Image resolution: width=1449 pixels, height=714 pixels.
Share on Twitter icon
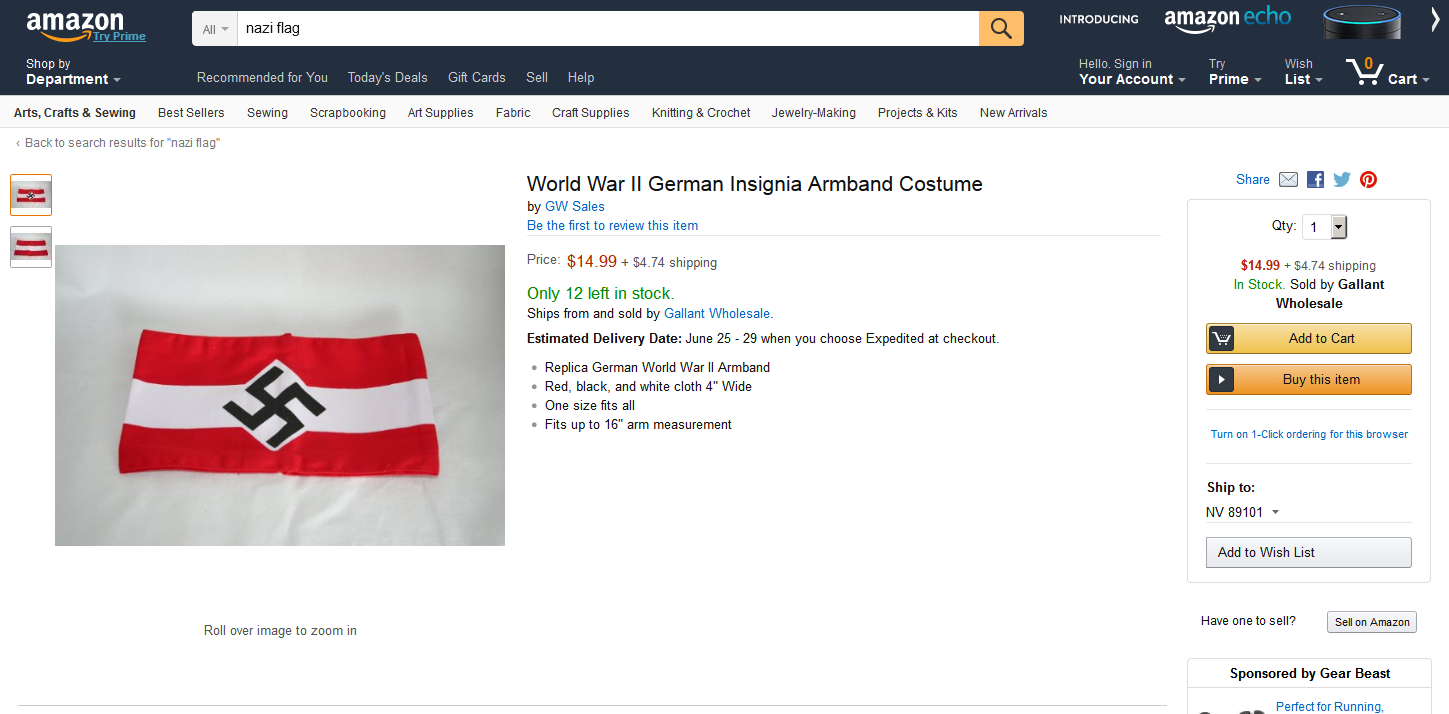(1342, 180)
